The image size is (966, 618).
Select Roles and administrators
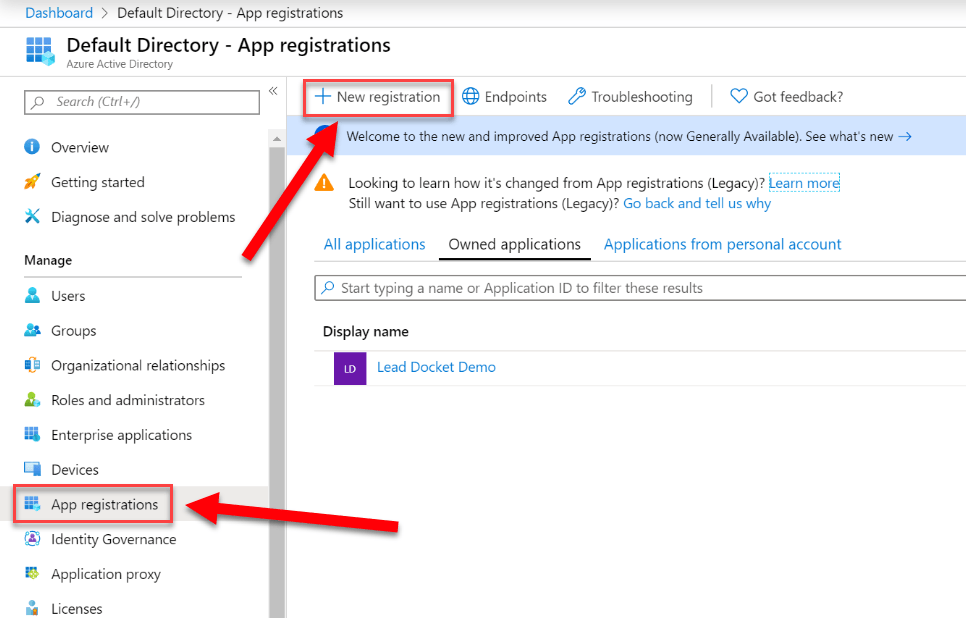[114, 400]
